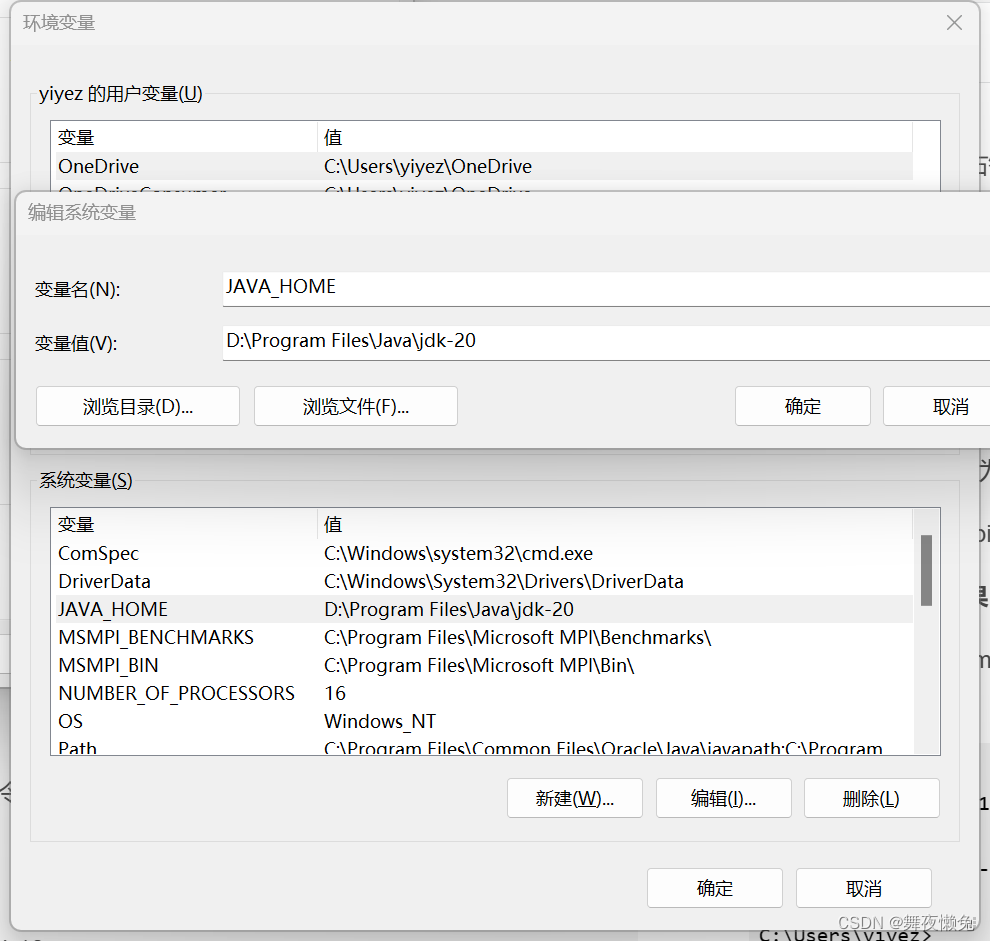Screen dimensions: 990x941
Task: Cancel with 取消 in 环境变量 dialog
Action: tap(864, 888)
